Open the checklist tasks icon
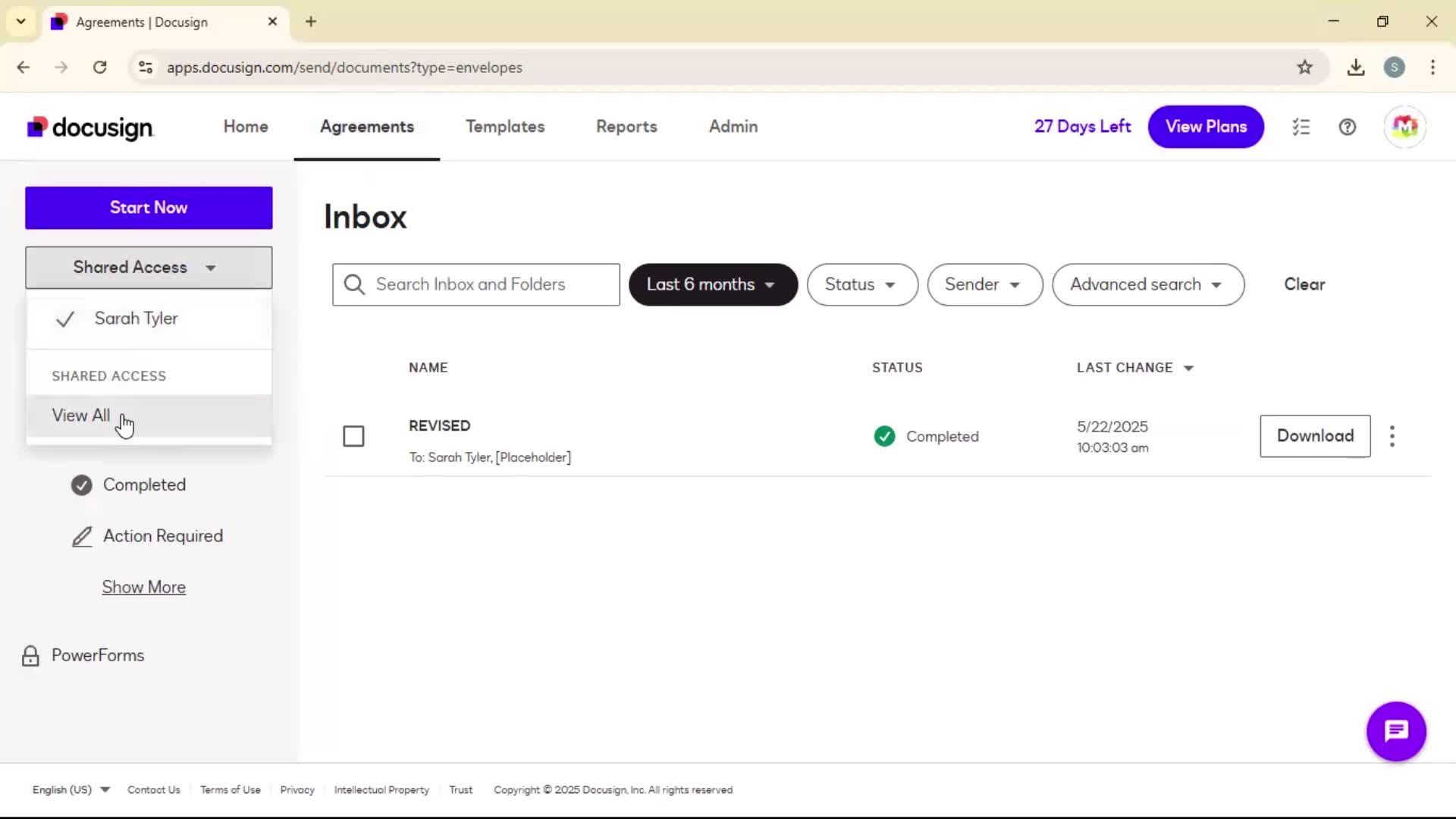The image size is (1456, 819). (x=1301, y=127)
